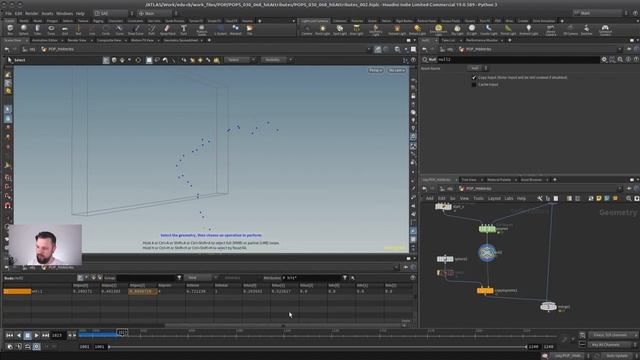The image size is (640, 360).
Task: Click the Area Light shelf tool
Action: coord(356,29)
